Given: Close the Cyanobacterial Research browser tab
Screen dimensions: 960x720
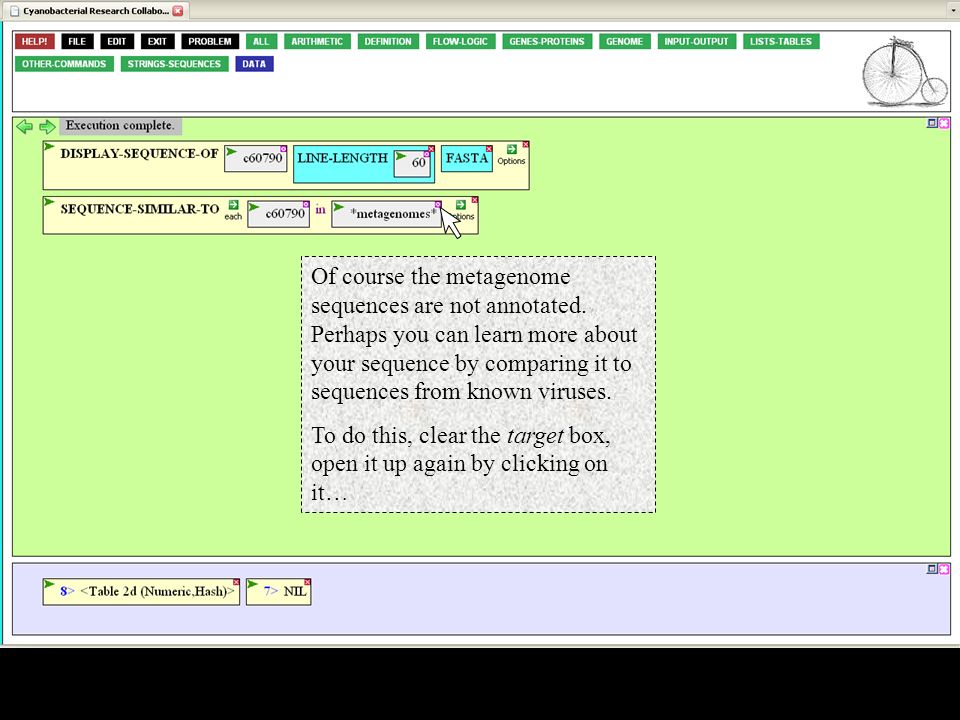Looking at the screenshot, I should (x=178, y=10).
